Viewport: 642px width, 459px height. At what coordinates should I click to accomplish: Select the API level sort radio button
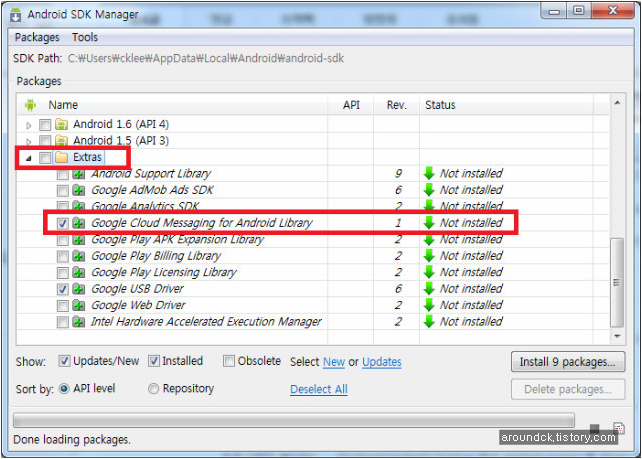point(64,388)
